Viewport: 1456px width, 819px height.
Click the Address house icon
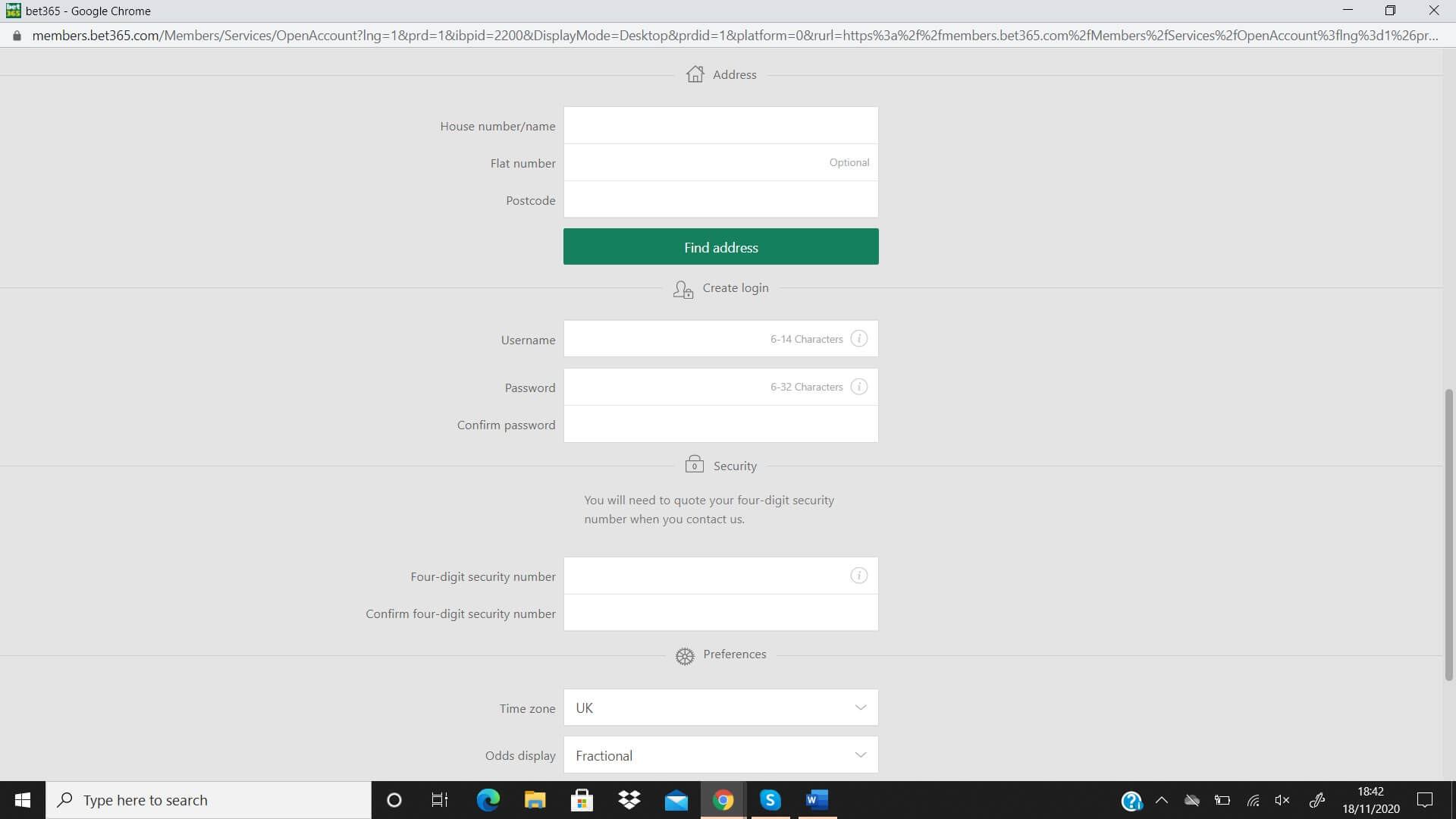695,74
